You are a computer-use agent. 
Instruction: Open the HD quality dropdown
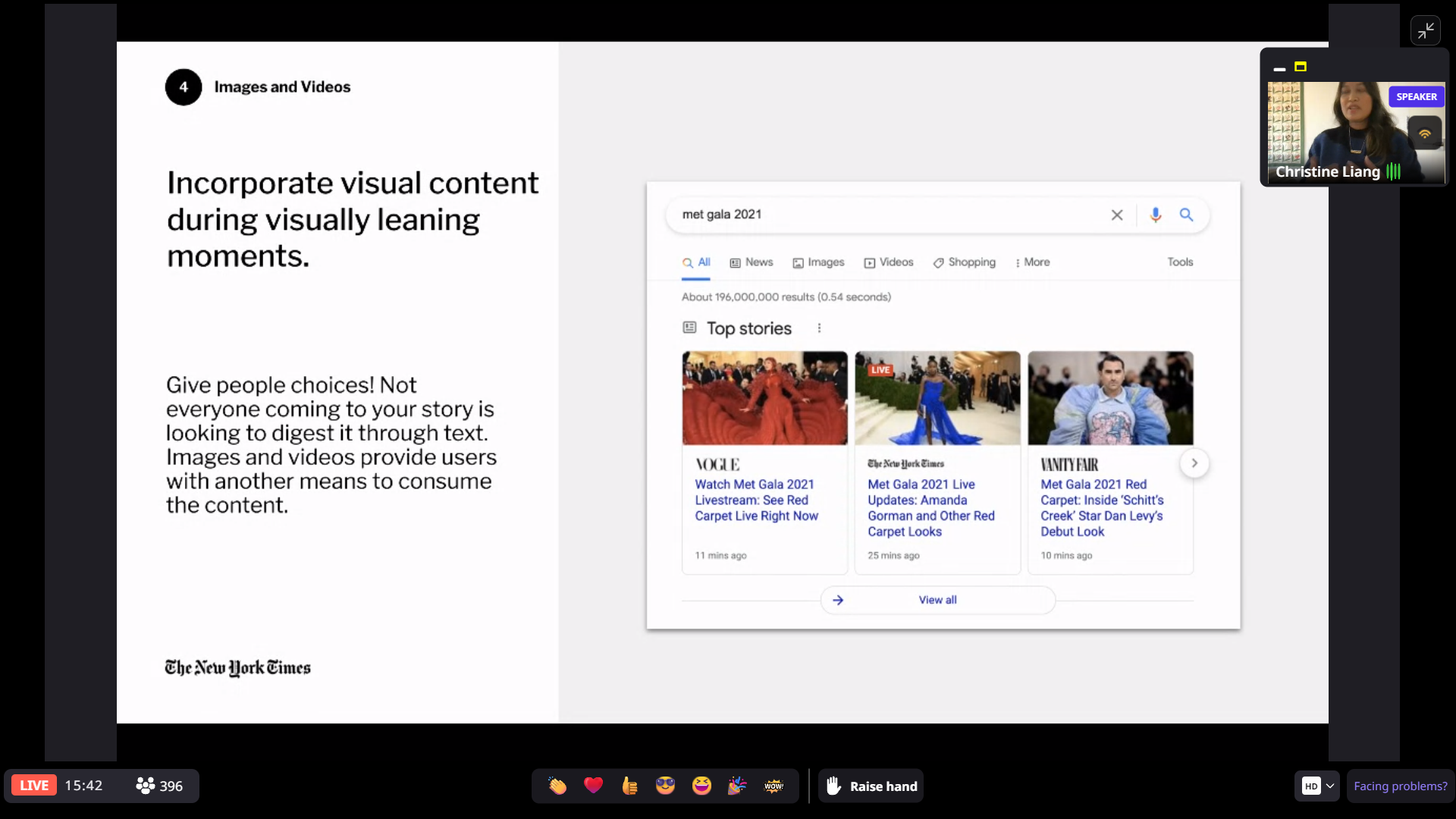[1317, 786]
